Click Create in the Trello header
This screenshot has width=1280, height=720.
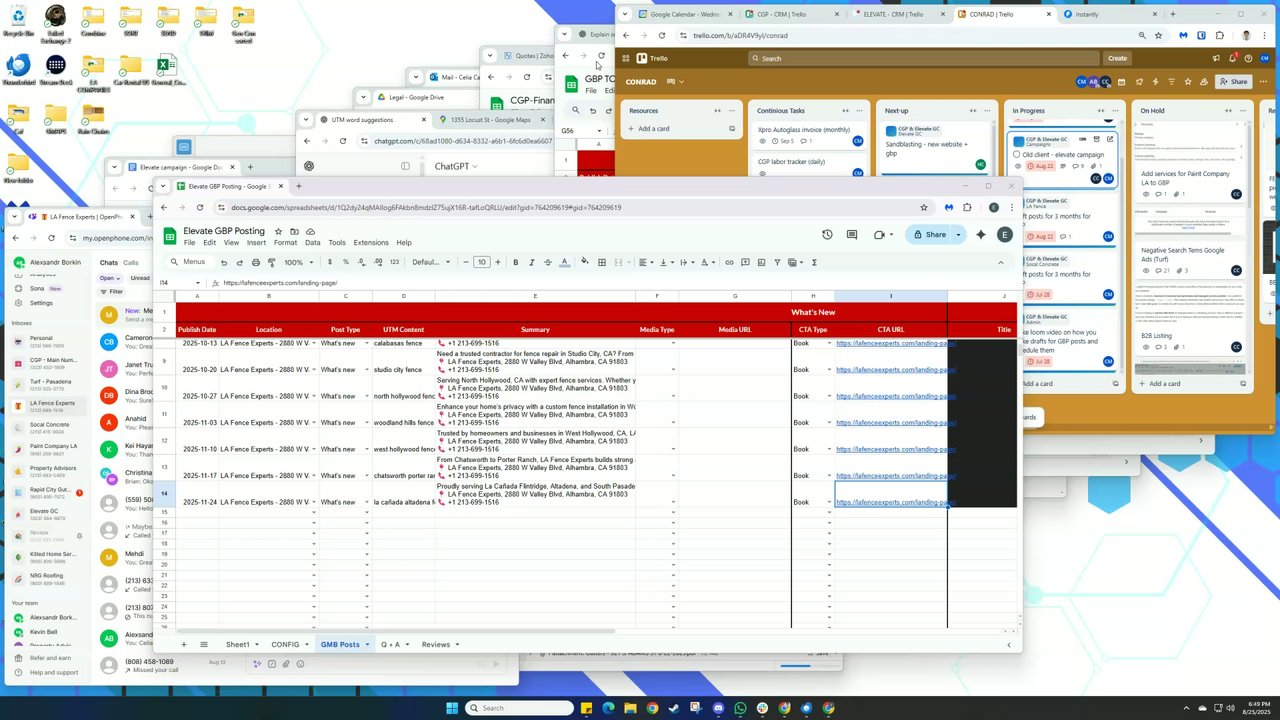(1117, 58)
